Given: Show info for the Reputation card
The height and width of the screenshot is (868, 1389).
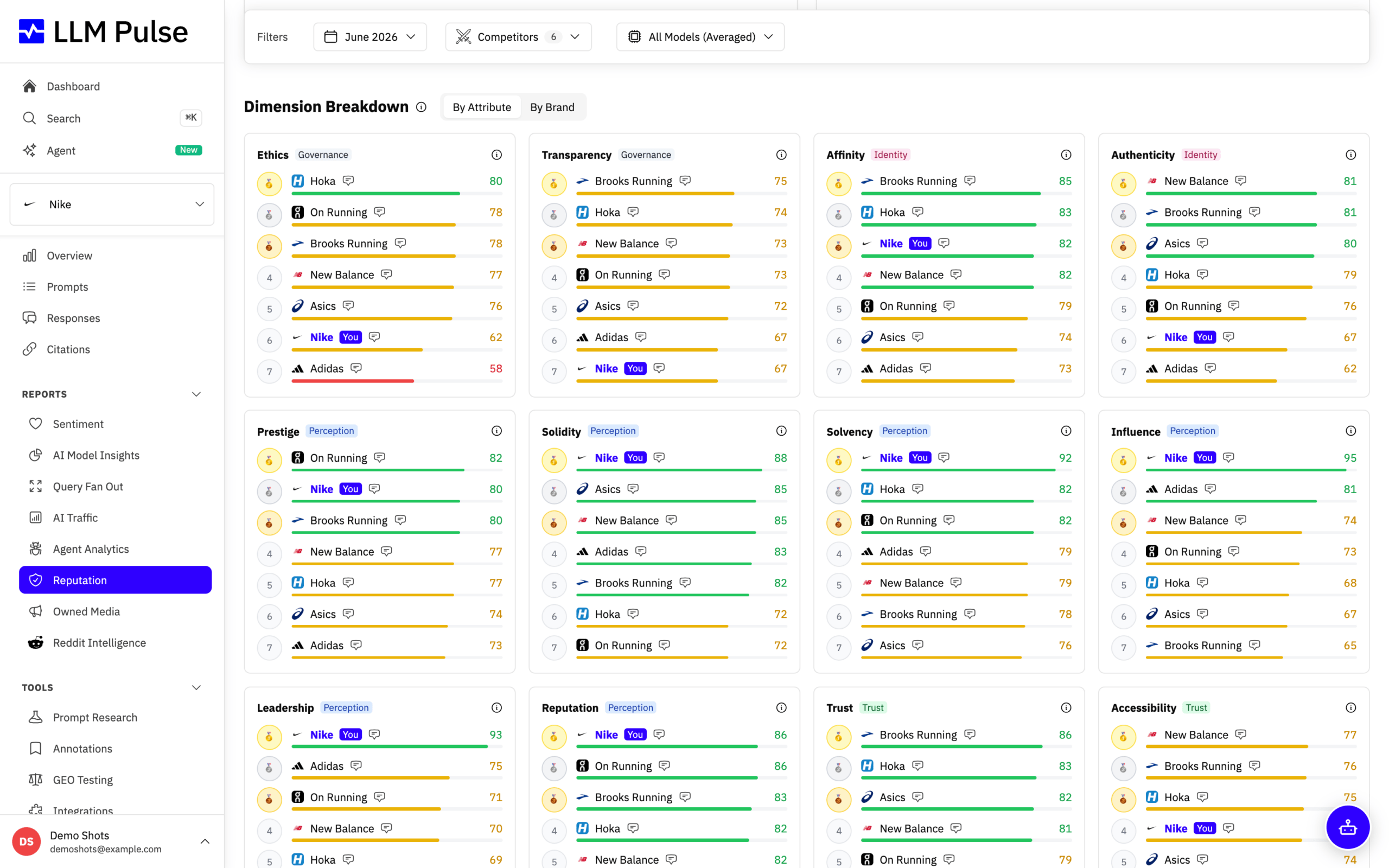Looking at the screenshot, I should click(781, 708).
